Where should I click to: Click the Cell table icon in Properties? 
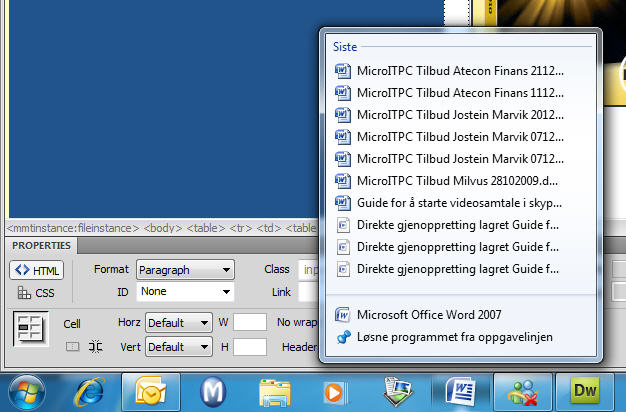[31, 328]
